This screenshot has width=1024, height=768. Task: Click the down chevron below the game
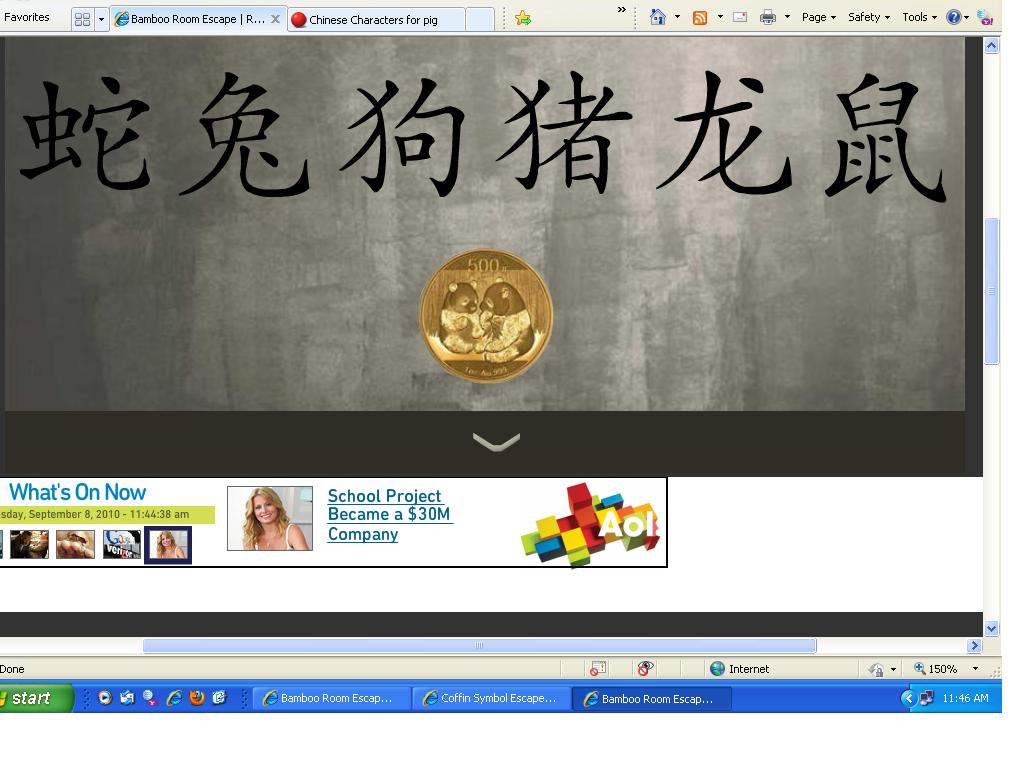pos(496,442)
